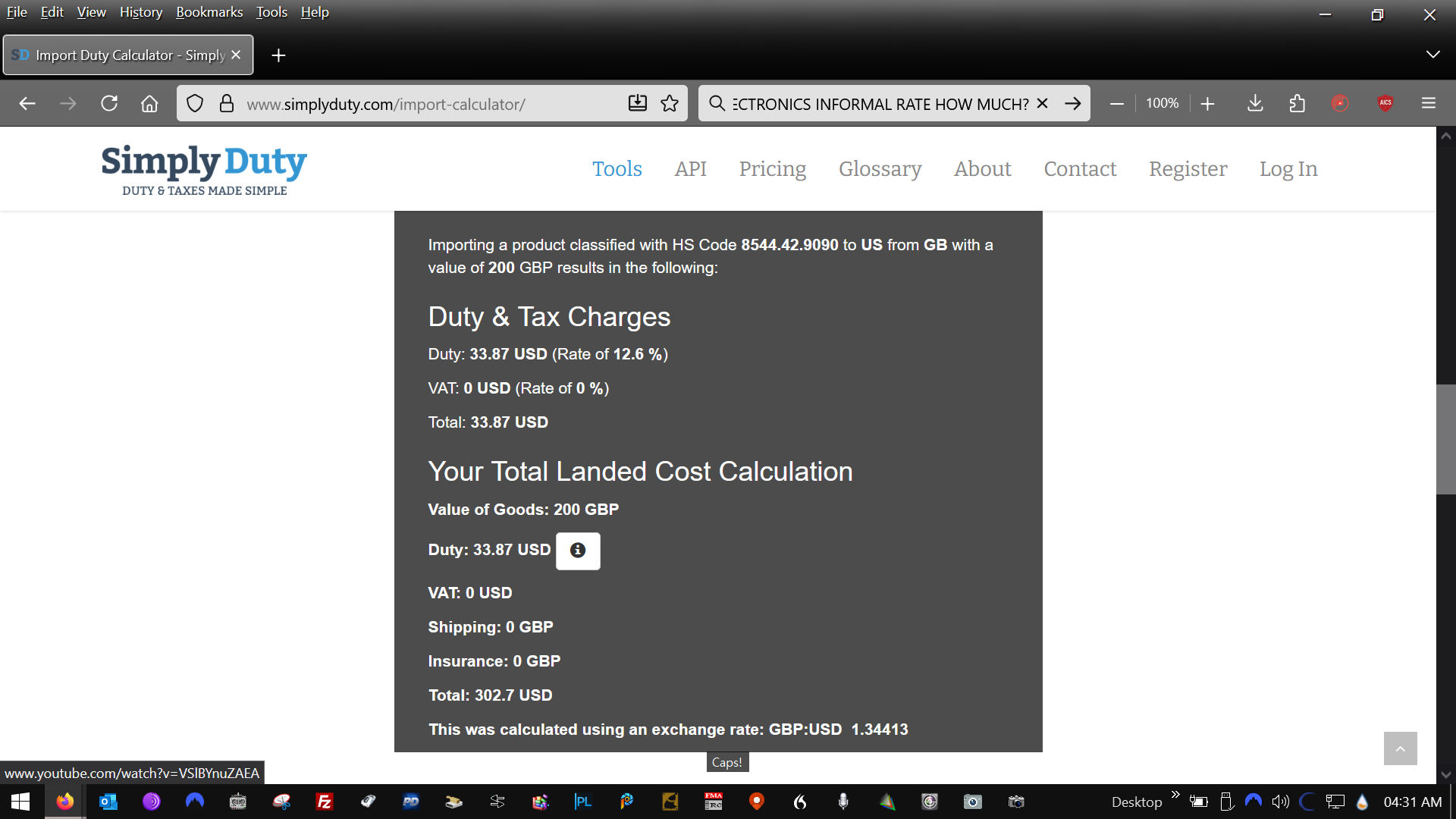Click the page vertical scrollbar thumb
Viewport: 1456px width, 819px height.
pyautogui.click(x=1445, y=440)
